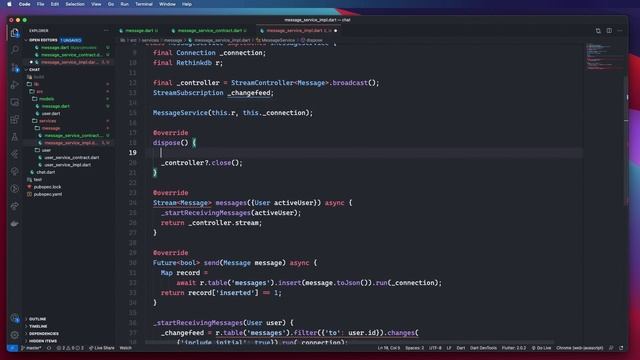Open the Run menu
This screenshot has width=640, height=360.
[x=124, y=4]
